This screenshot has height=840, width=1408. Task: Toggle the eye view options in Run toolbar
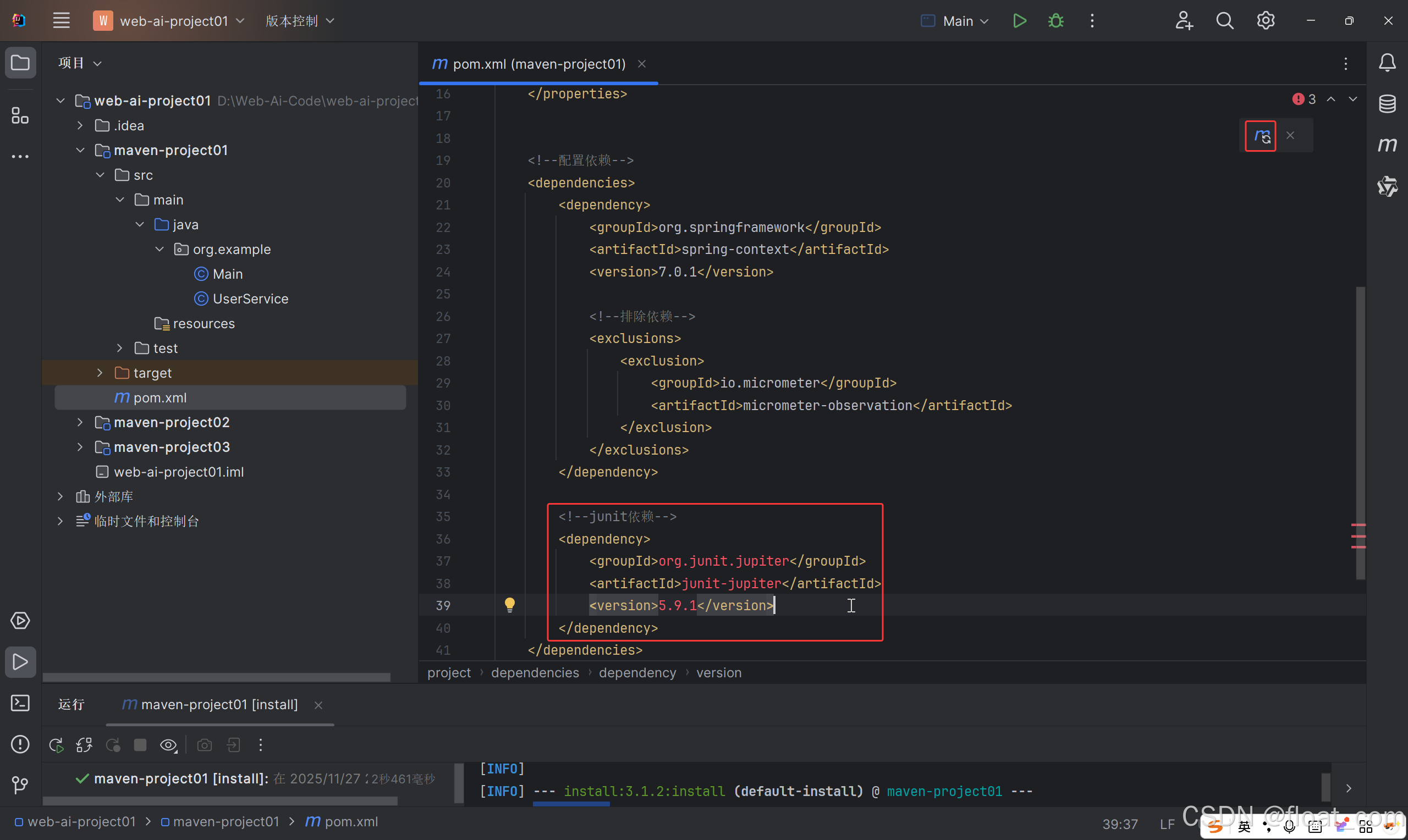(x=168, y=745)
